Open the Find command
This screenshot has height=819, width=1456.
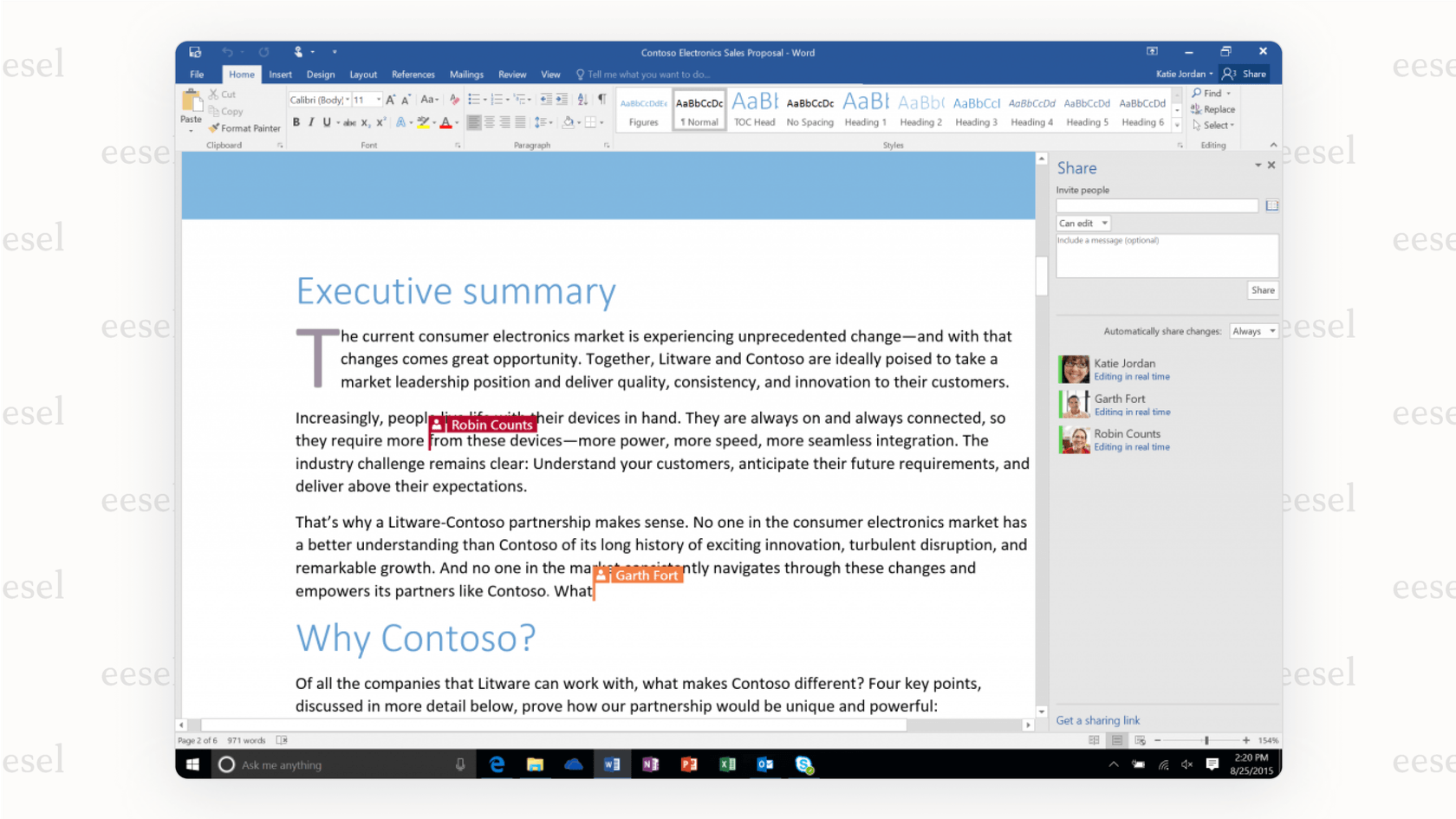tap(1210, 93)
